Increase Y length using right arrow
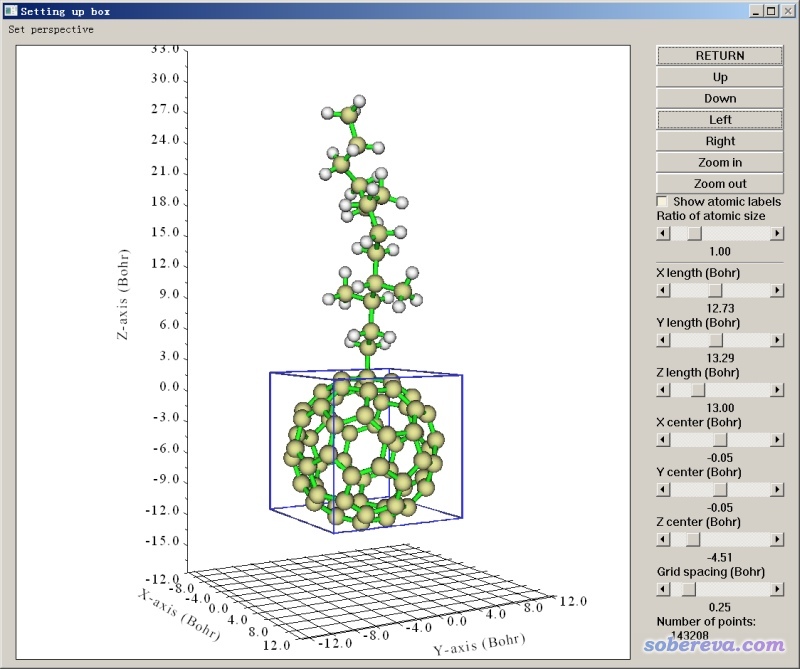This screenshot has height=669, width=800. click(777, 340)
